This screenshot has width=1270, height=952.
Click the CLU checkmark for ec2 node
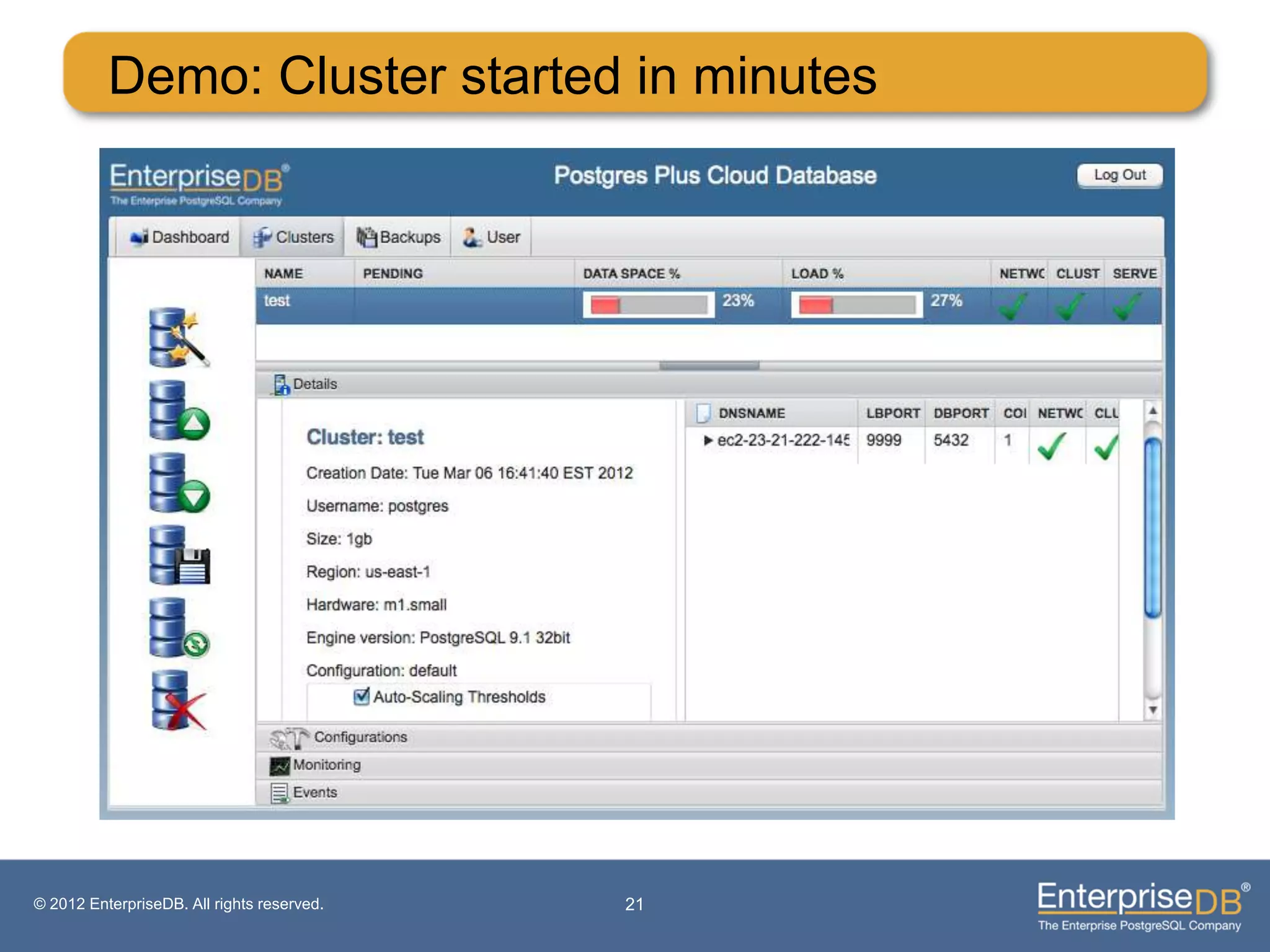pos(1106,446)
